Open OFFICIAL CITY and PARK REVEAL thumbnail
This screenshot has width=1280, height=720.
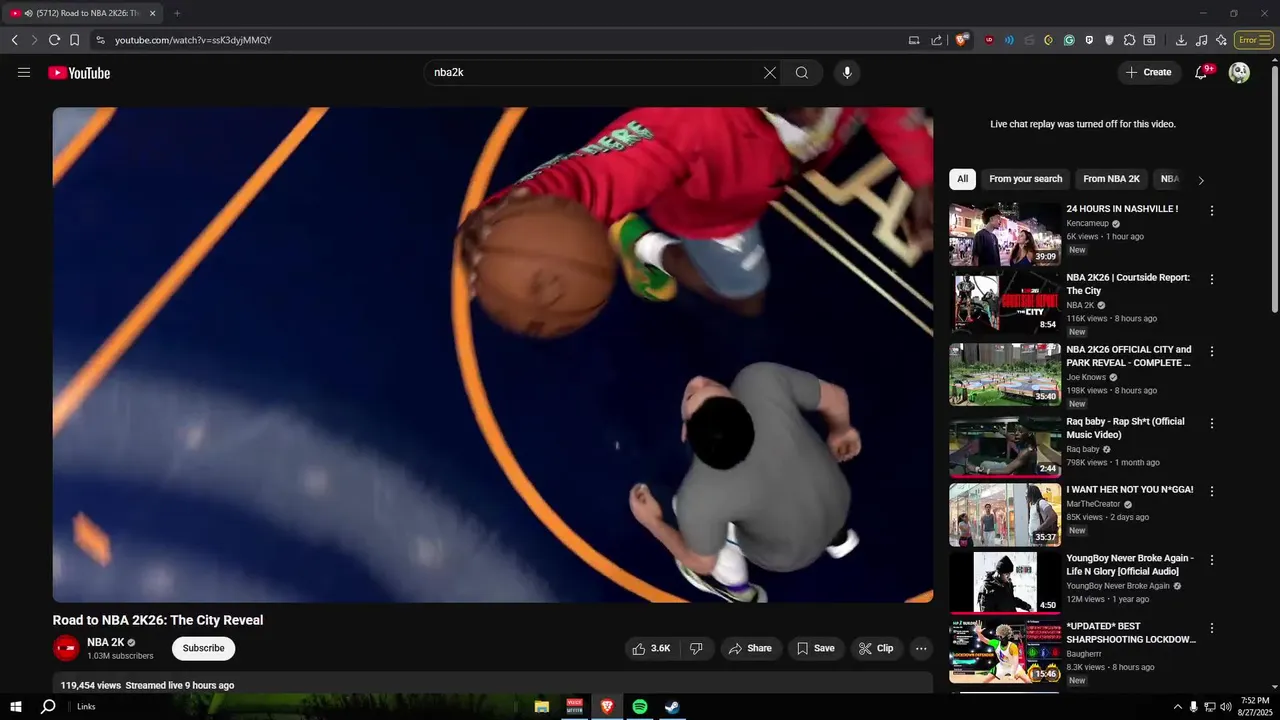pos(1005,375)
